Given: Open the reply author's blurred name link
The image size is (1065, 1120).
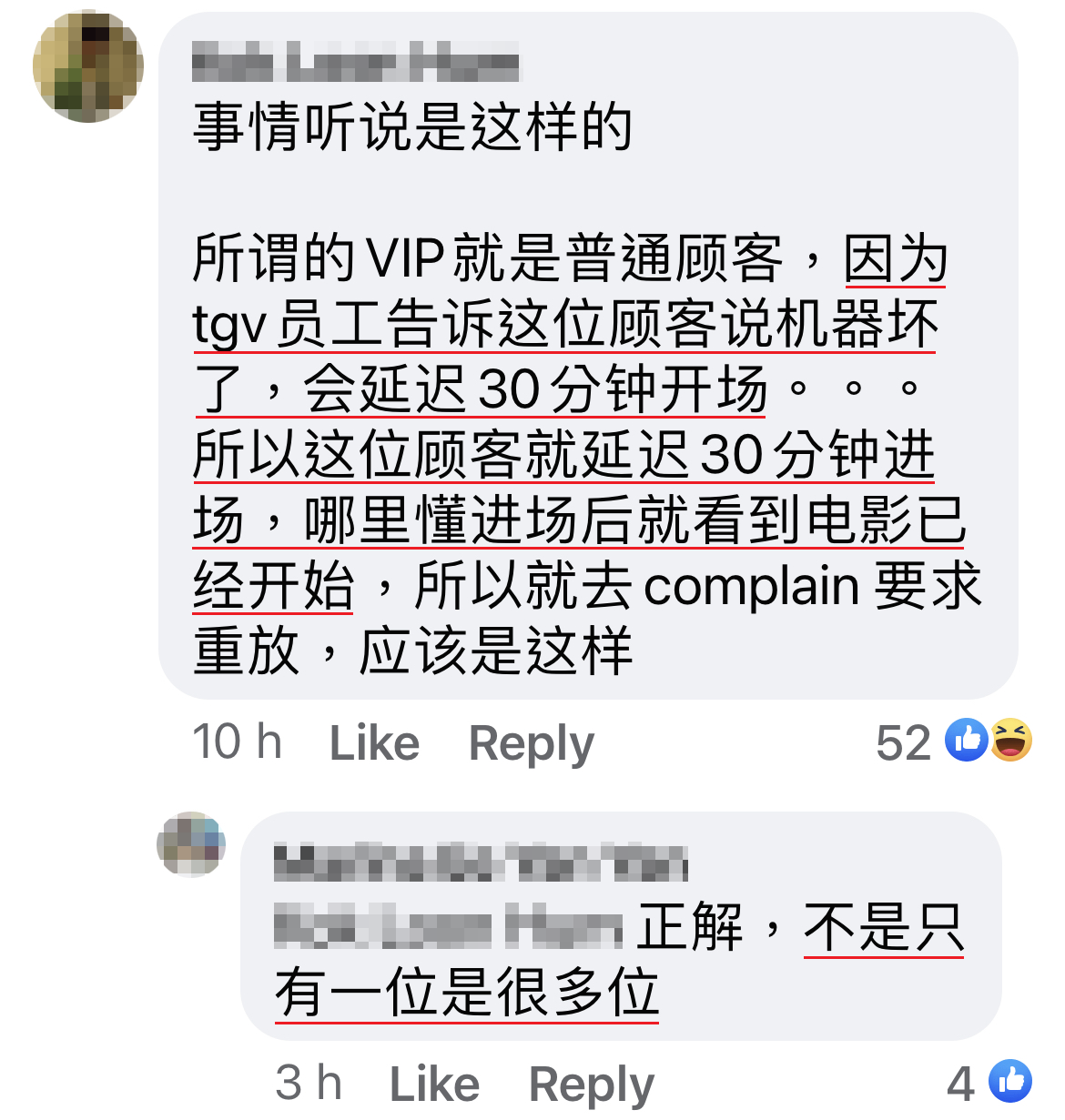Looking at the screenshot, I should coord(481,863).
